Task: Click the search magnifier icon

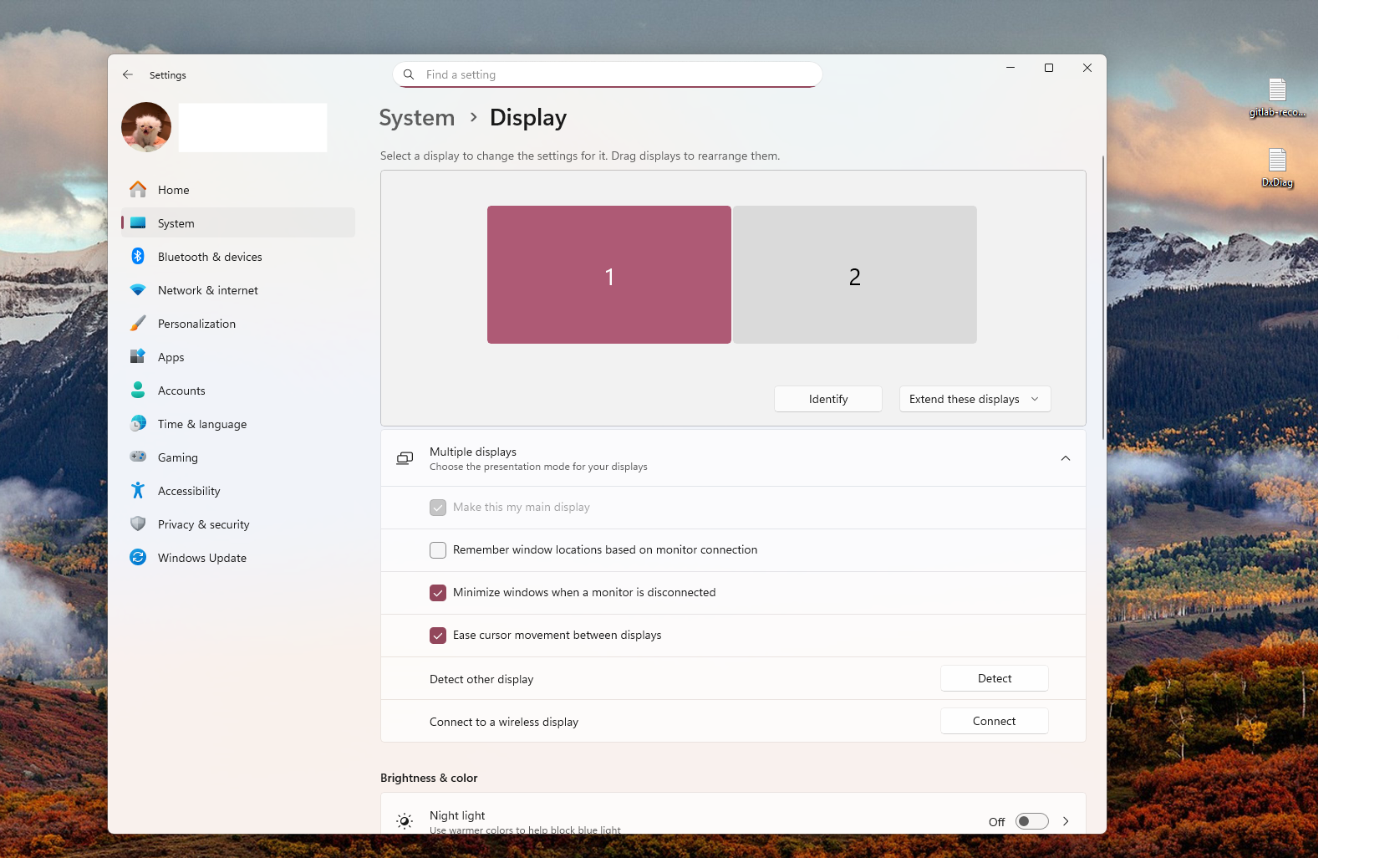Action: [409, 74]
